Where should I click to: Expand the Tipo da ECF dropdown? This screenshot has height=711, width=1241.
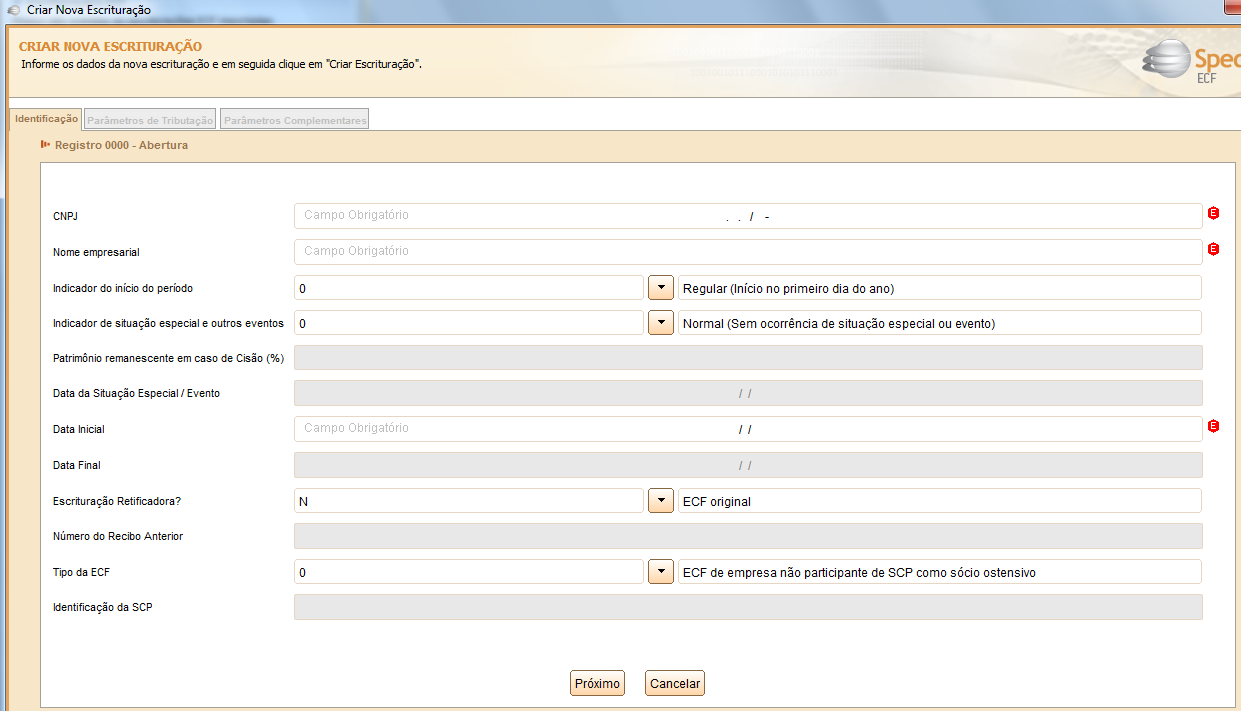pos(660,572)
